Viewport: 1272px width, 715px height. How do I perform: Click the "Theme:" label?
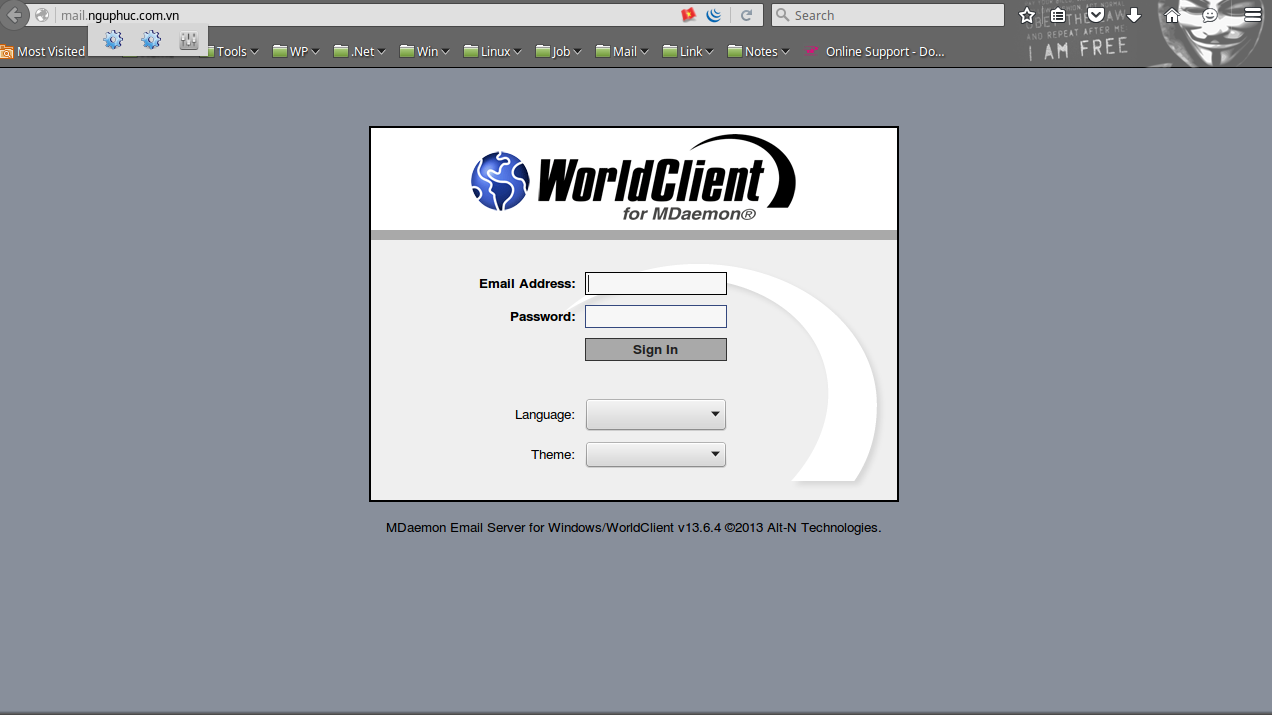point(553,454)
